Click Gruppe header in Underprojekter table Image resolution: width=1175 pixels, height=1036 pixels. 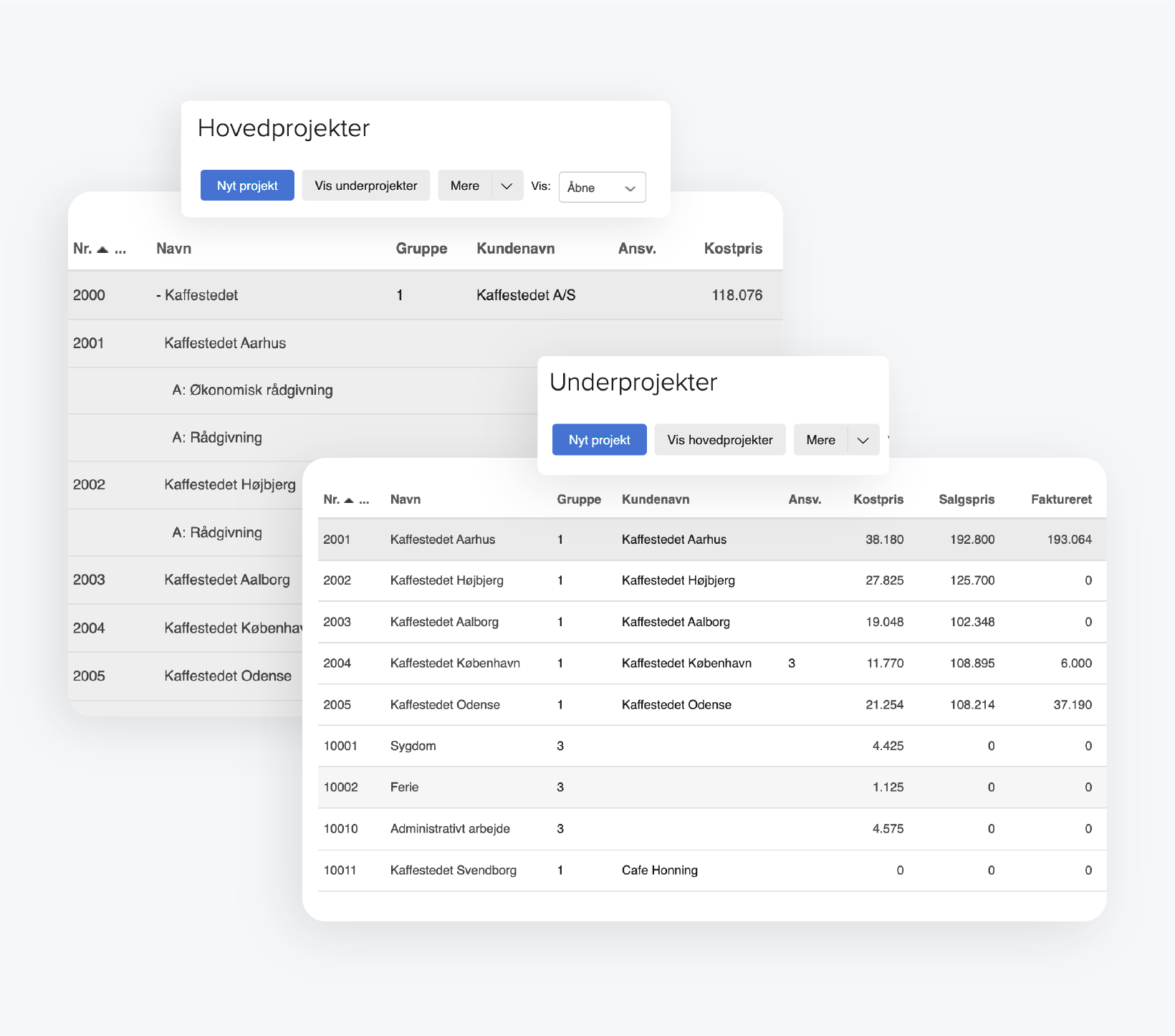(579, 499)
